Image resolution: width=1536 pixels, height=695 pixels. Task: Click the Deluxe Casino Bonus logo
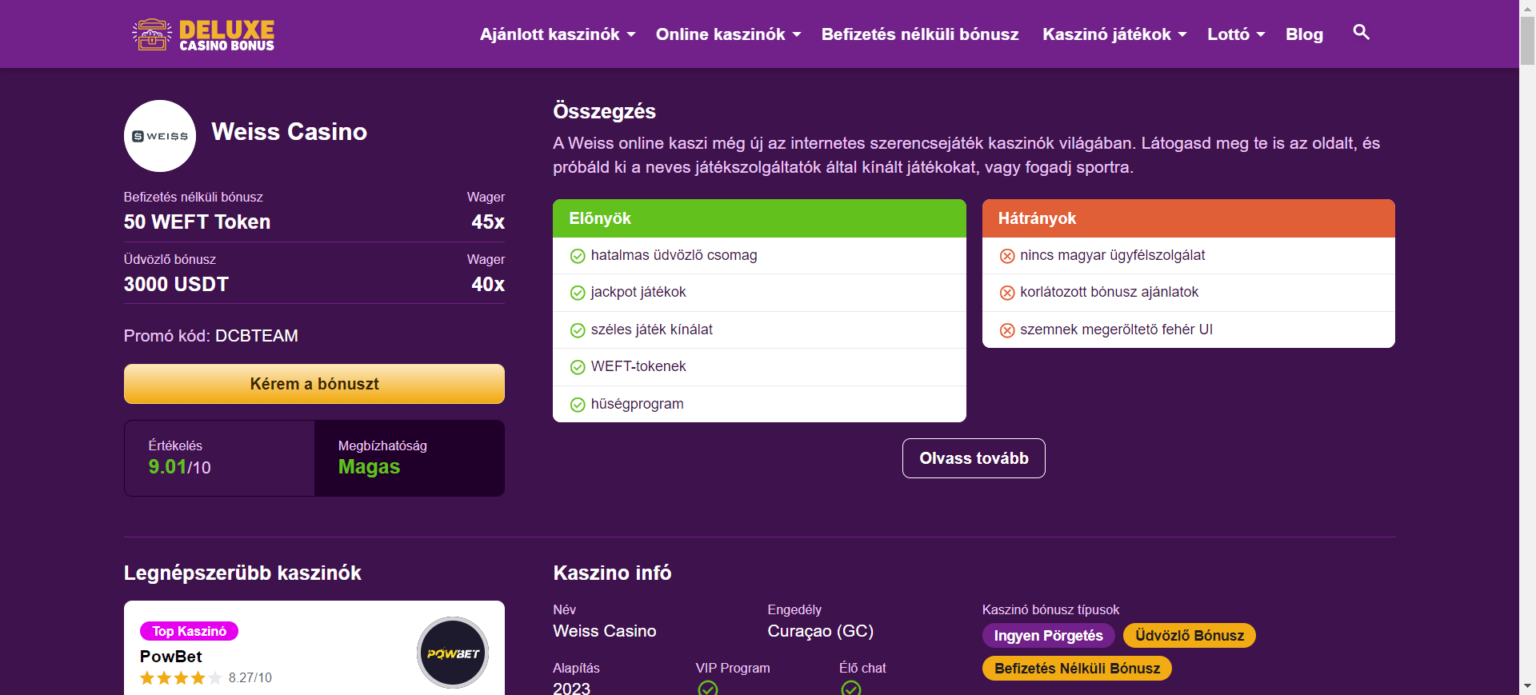click(203, 34)
